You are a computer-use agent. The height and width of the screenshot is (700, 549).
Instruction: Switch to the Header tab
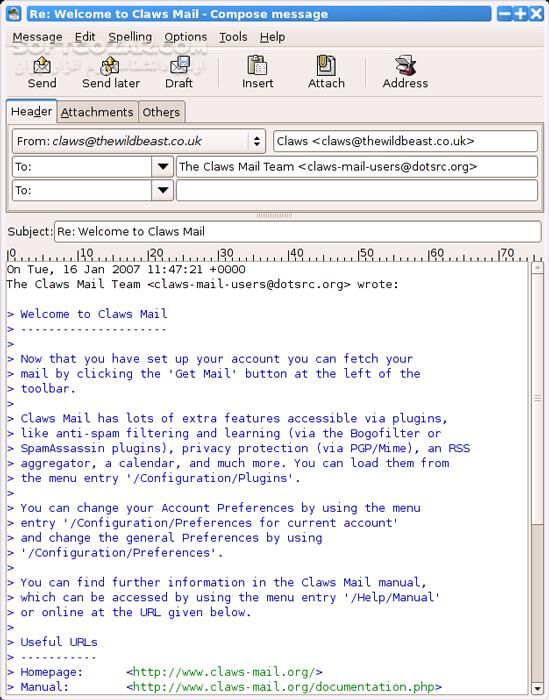31,111
